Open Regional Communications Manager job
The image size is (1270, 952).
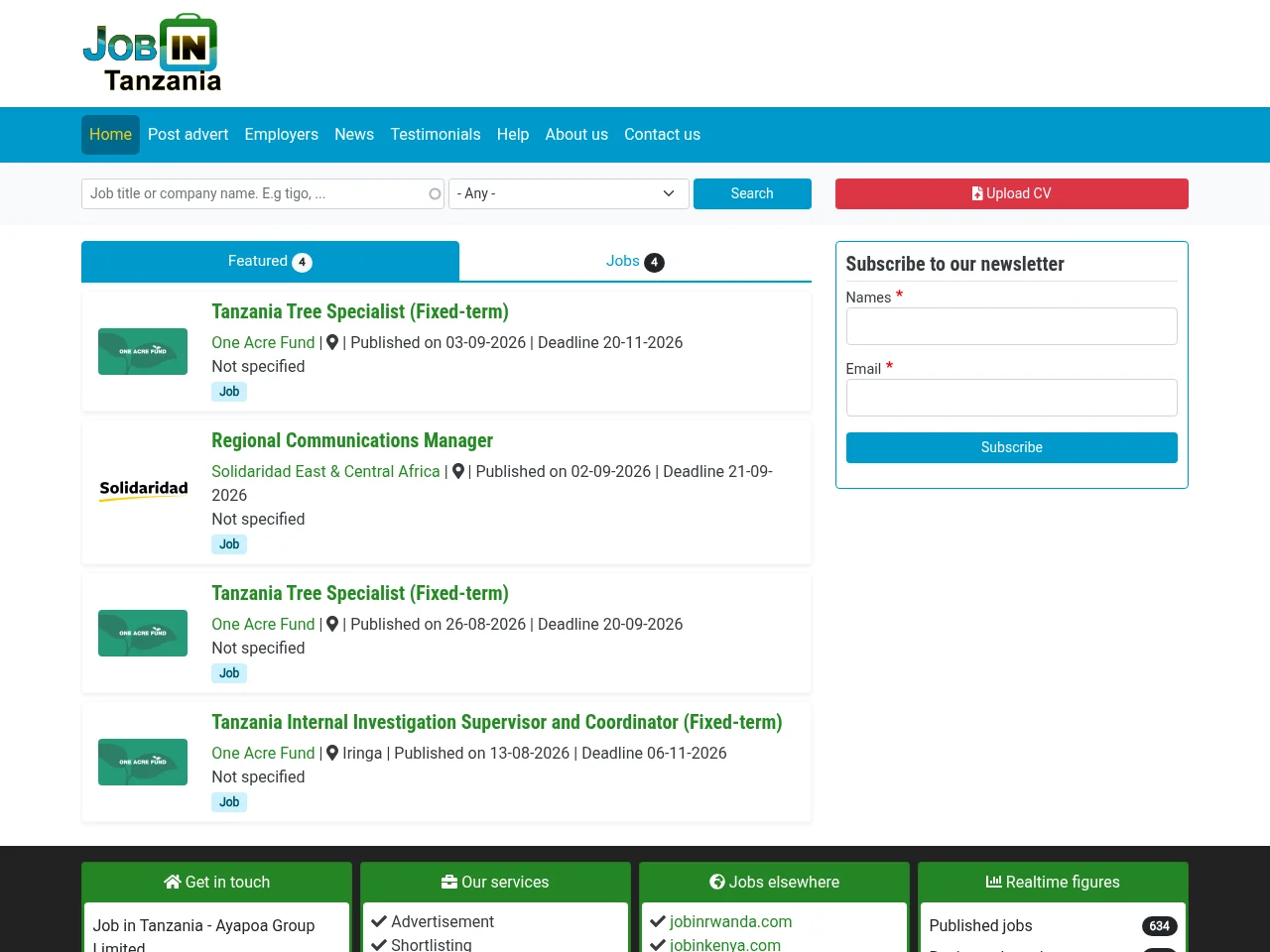[352, 440]
